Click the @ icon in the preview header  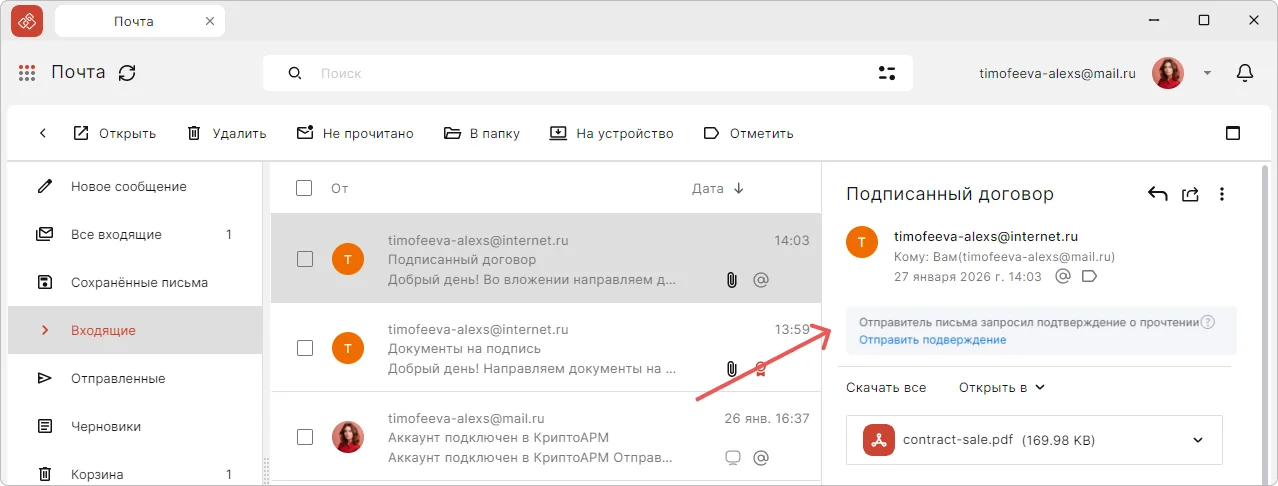1064,276
